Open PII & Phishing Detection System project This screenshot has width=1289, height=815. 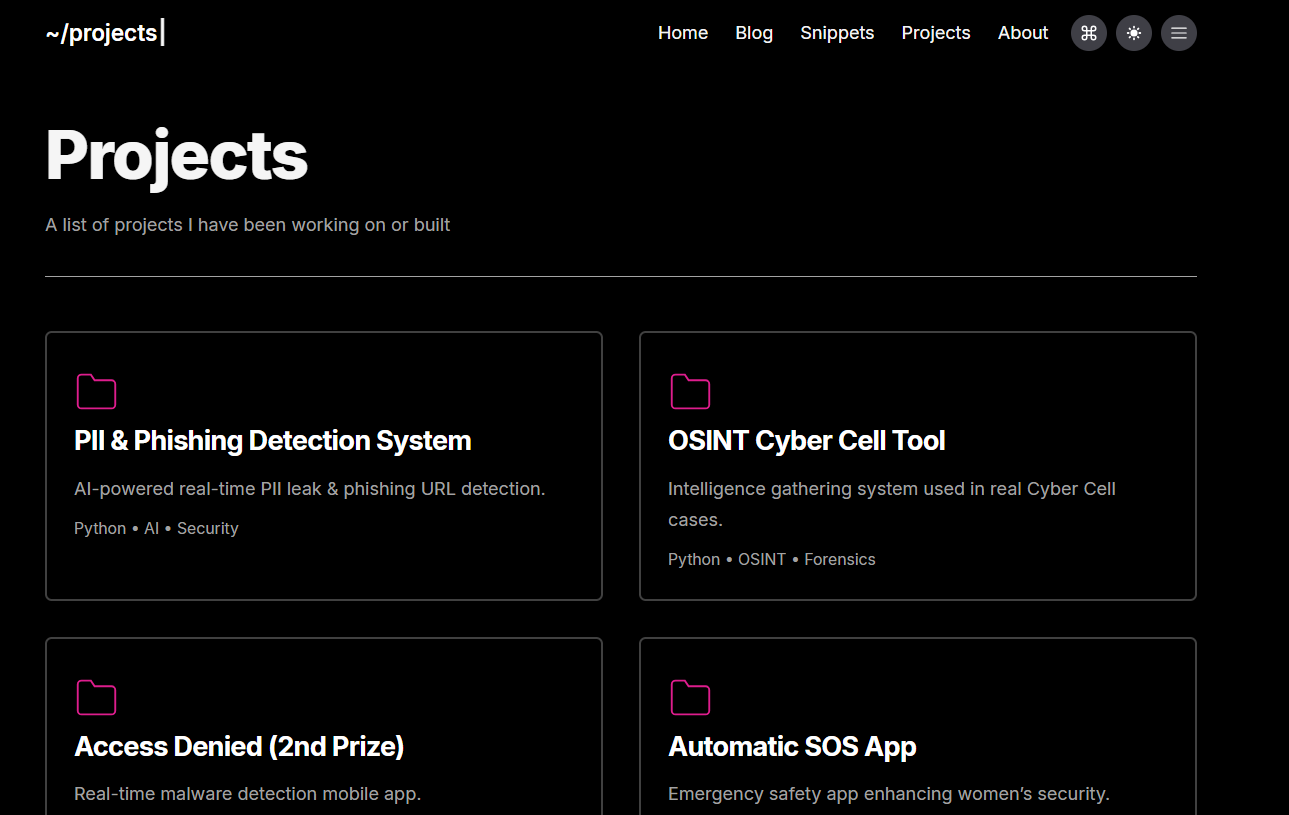click(x=273, y=441)
